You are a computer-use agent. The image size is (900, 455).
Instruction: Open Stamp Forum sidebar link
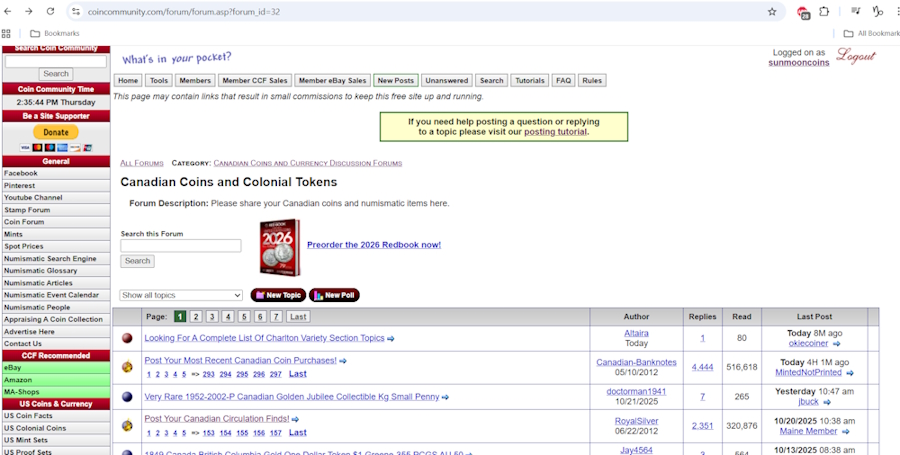[56, 210]
